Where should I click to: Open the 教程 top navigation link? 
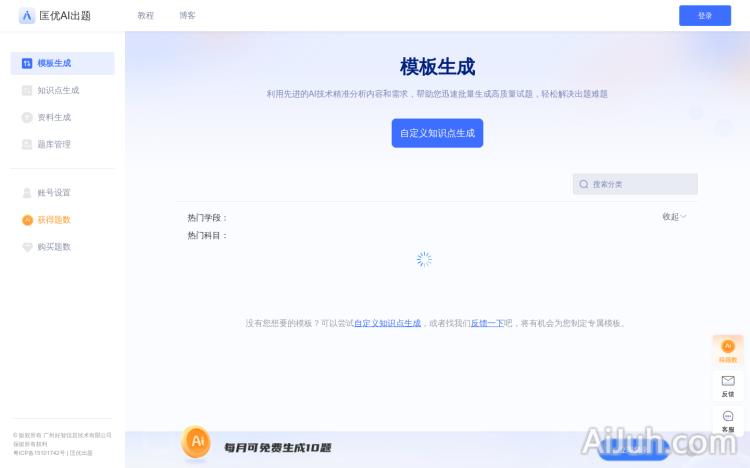[x=145, y=15]
